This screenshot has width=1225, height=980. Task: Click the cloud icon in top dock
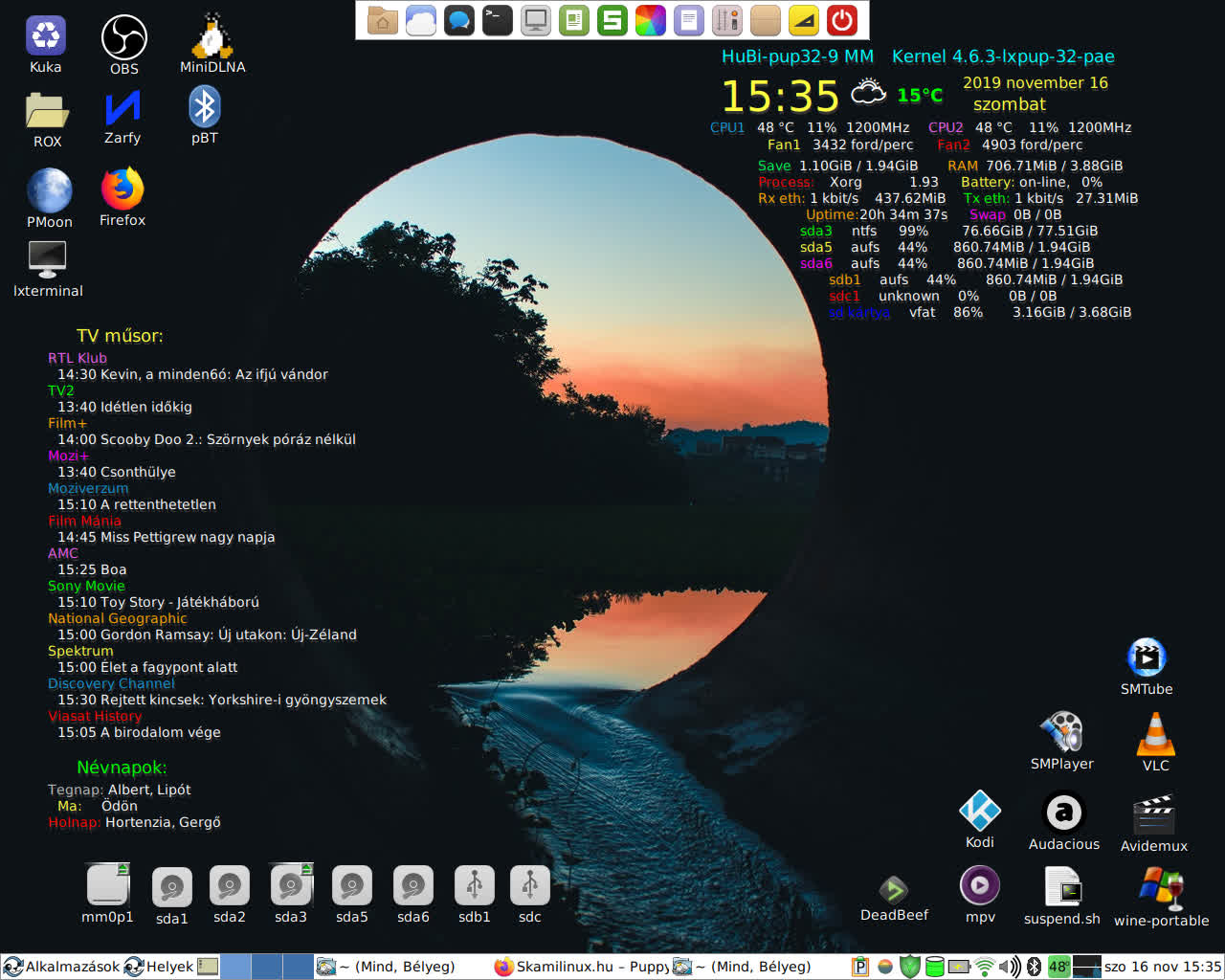coord(421,20)
